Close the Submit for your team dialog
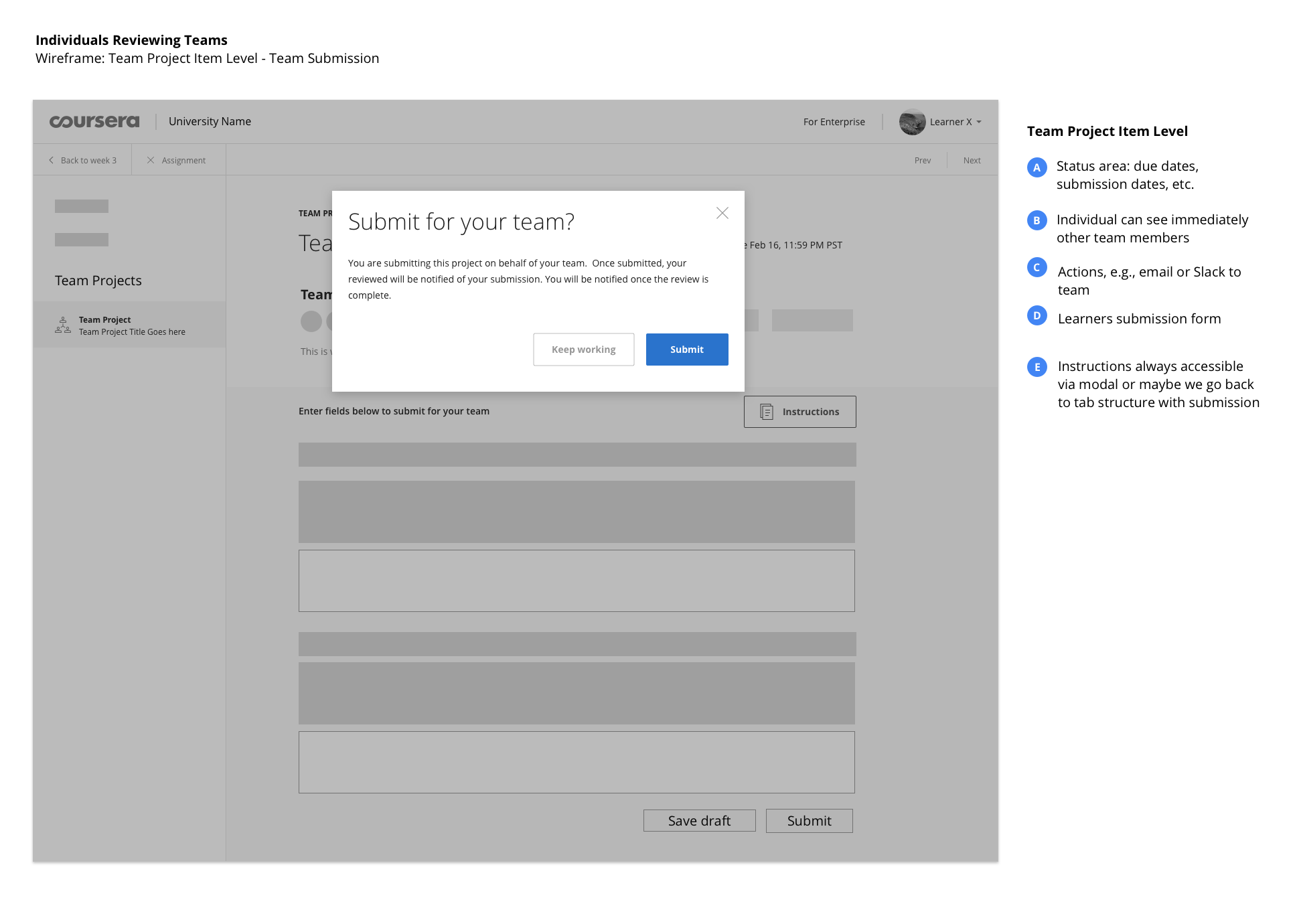This screenshot has height=924, width=1299. coord(722,213)
